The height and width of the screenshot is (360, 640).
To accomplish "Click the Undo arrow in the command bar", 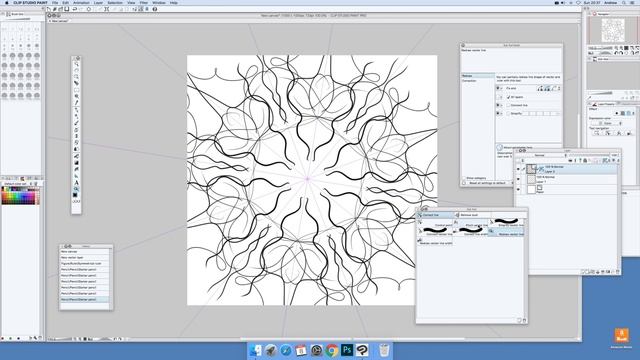I will [x=75, y=9].
